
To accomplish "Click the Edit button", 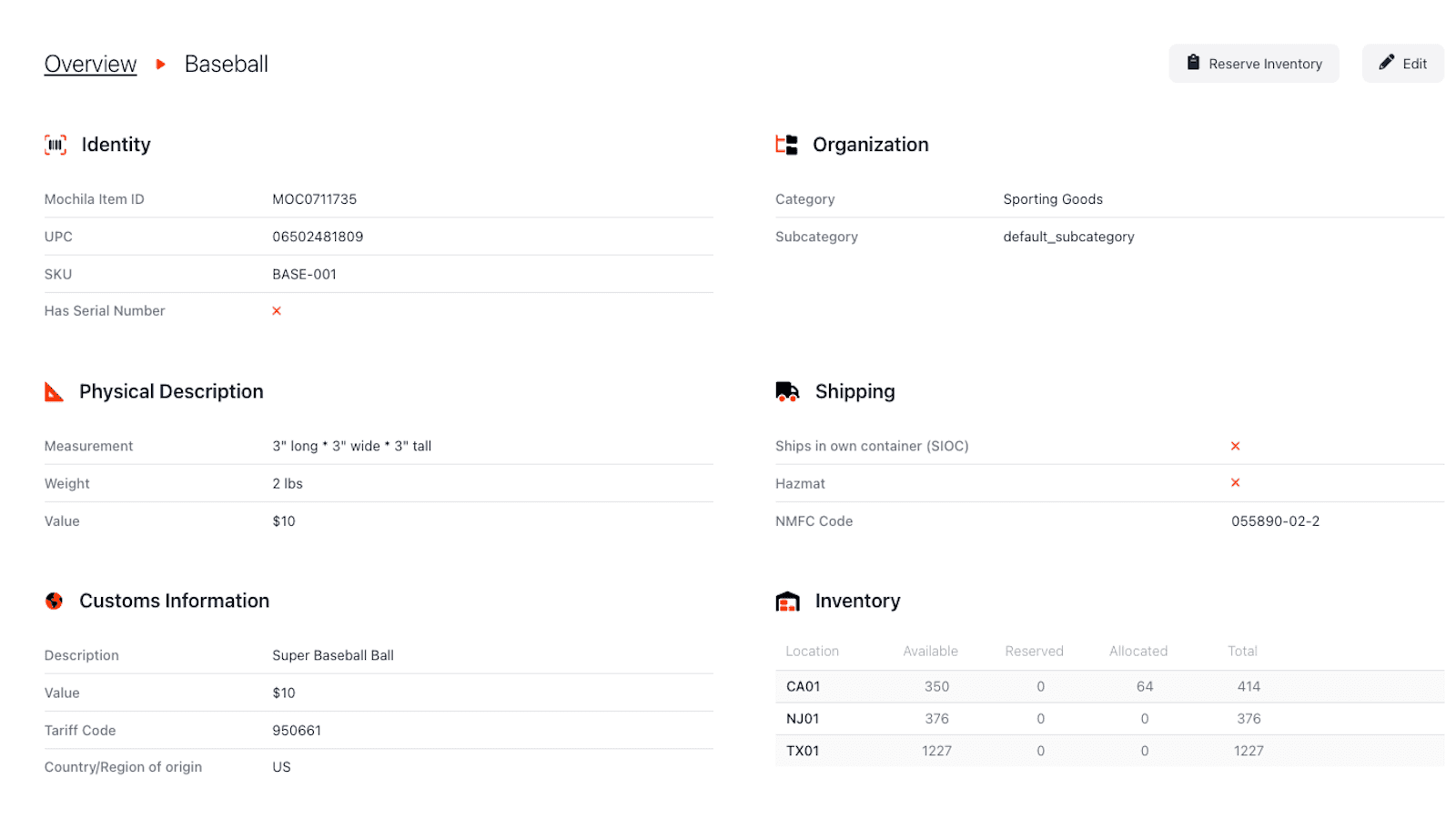I will pyautogui.click(x=1402, y=63).
